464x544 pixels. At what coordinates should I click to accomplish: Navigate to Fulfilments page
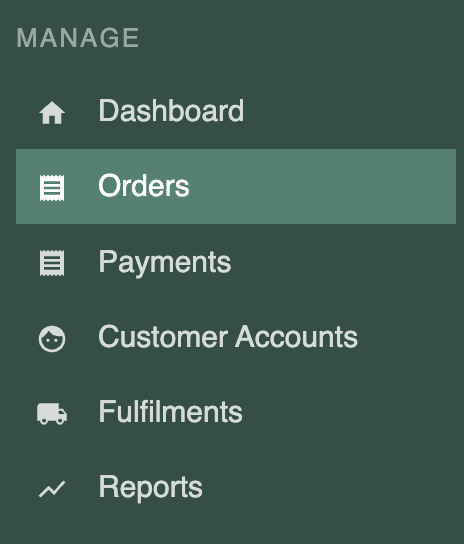[x=236, y=412]
